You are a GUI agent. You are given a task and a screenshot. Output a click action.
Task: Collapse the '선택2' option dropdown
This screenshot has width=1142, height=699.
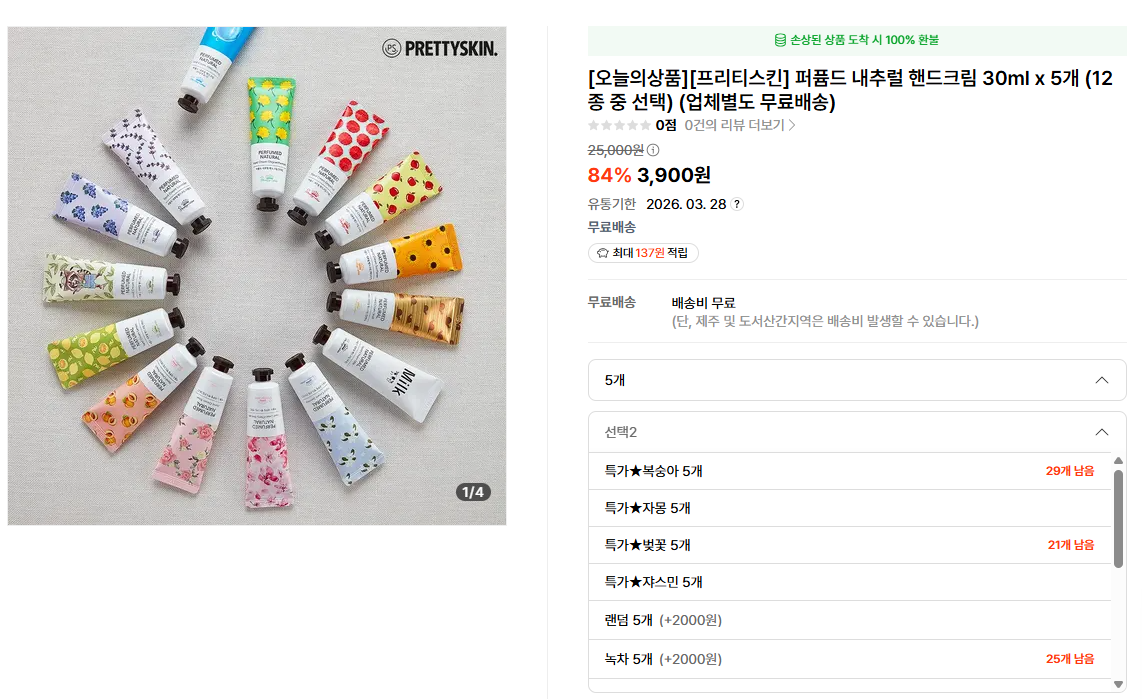(857, 432)
